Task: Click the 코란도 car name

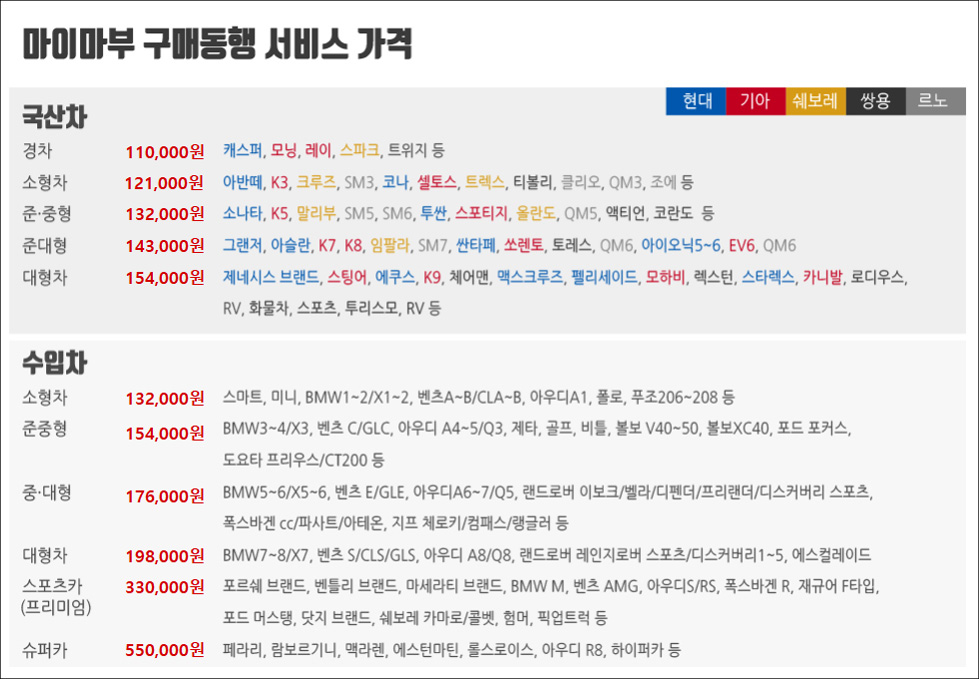Action: coord(673,213)
